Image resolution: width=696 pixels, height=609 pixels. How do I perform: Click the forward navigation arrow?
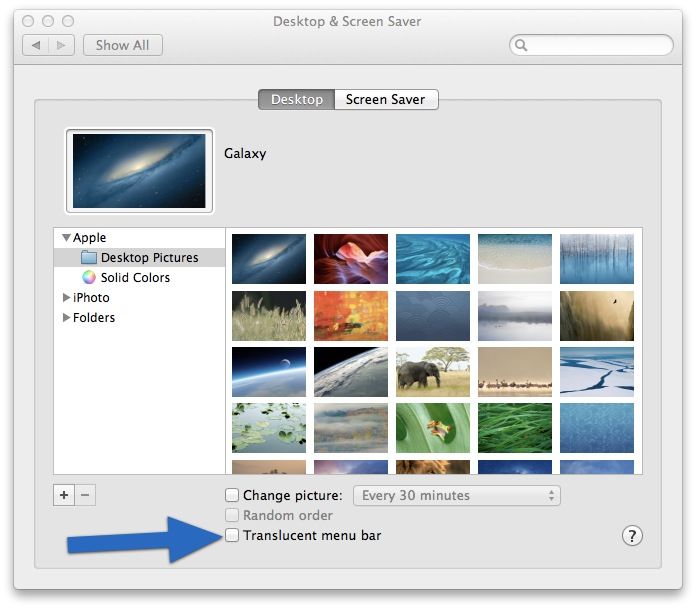[x=62, y=46]
